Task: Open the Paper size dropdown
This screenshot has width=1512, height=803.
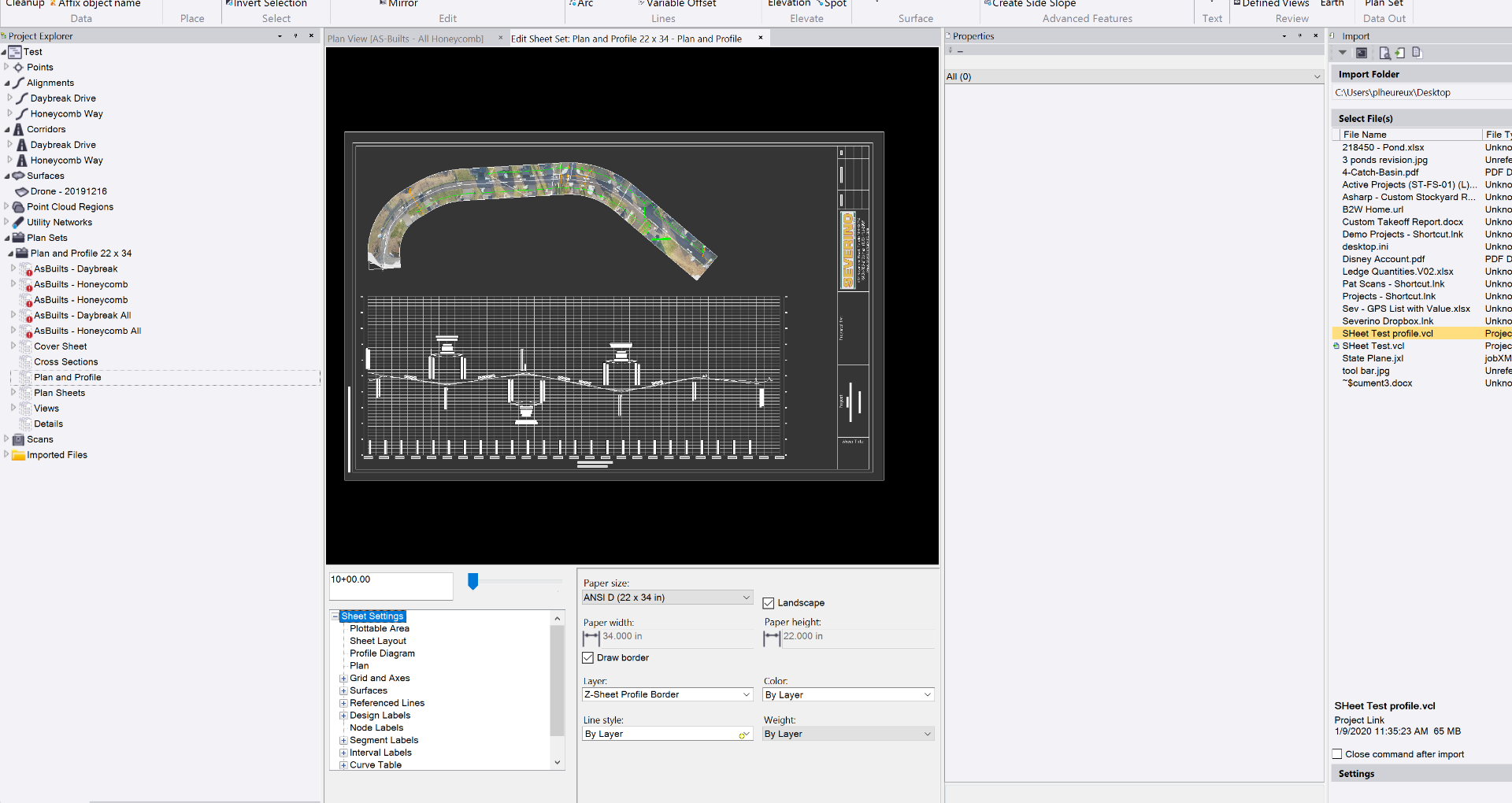Action: [746, 598]
